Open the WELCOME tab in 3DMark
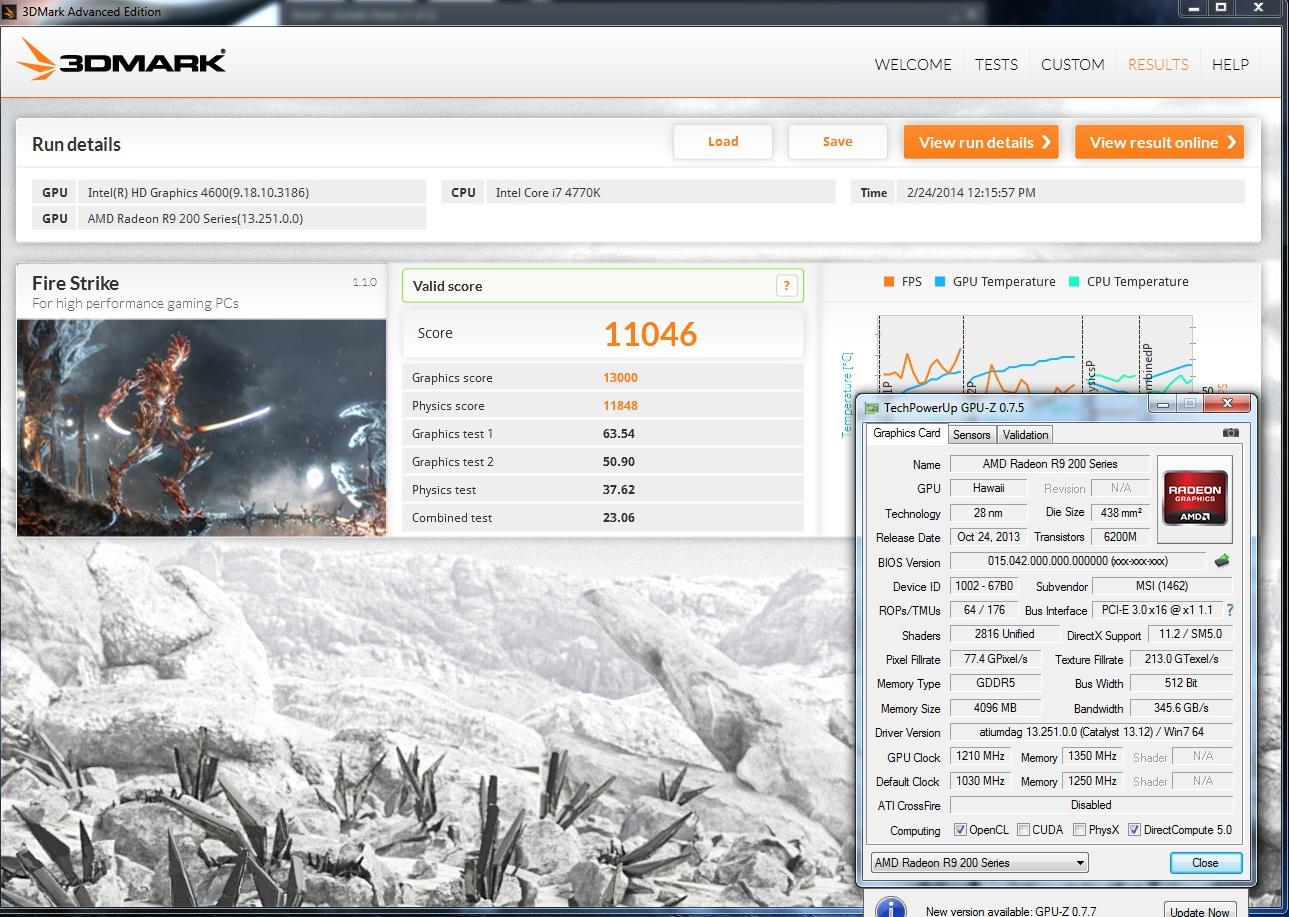1289x917 pixels. [913, 64]
